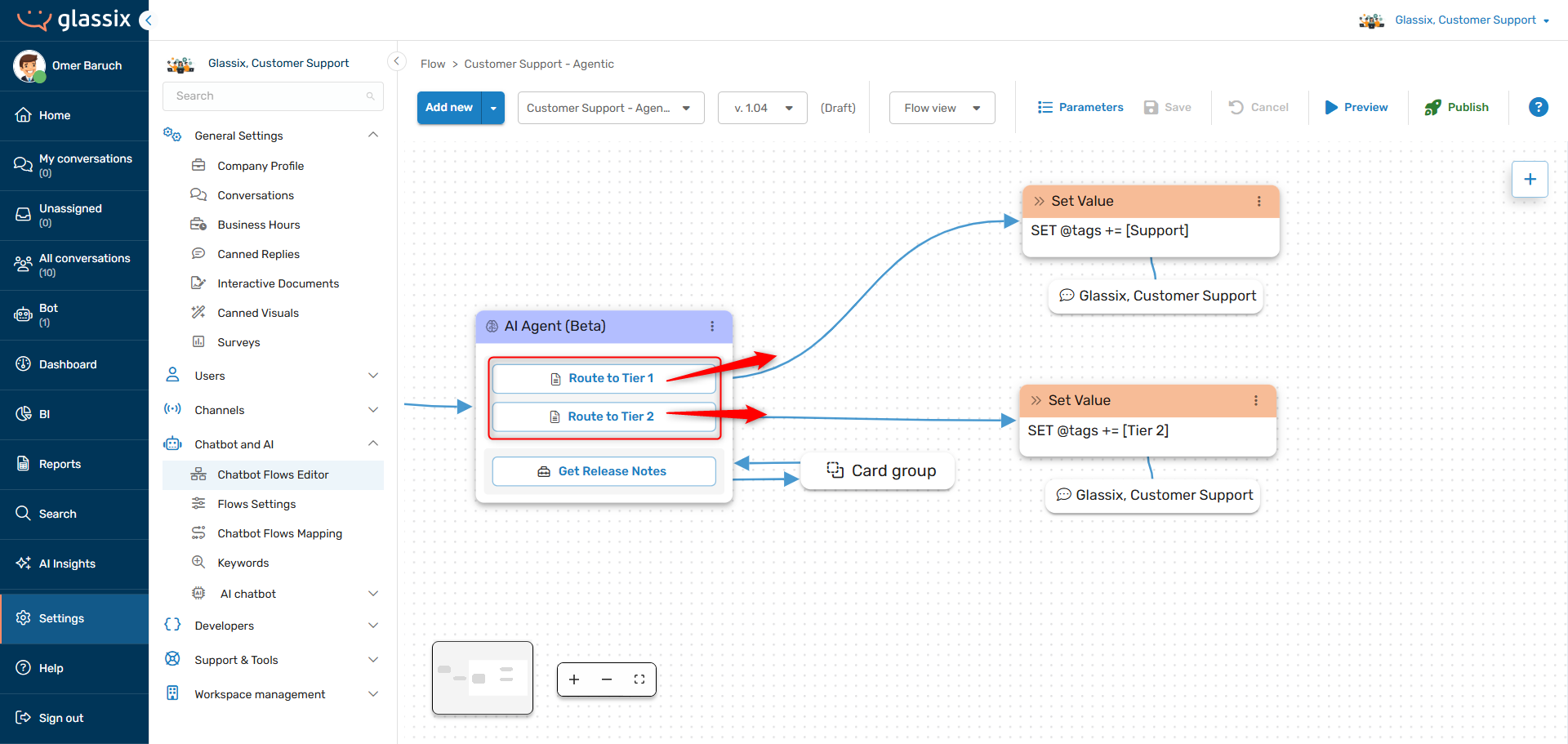Expand the Developers section
This screenshot has height=744, width=1568.
click(x=373, y=626)
